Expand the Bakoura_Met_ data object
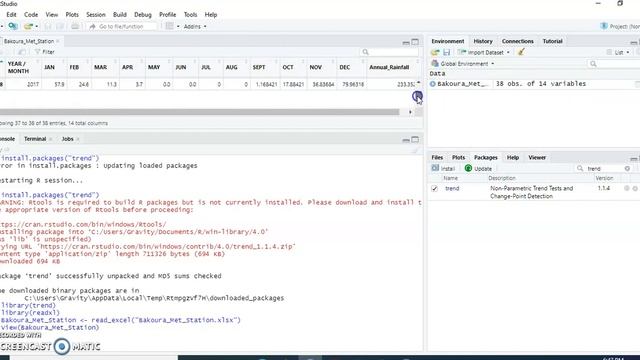640x360 pixels. pos(433,84)
